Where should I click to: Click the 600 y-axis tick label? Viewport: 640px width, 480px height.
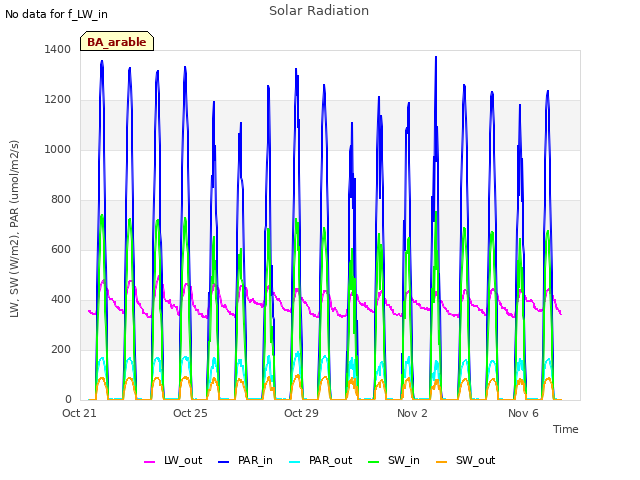(61, 249)
